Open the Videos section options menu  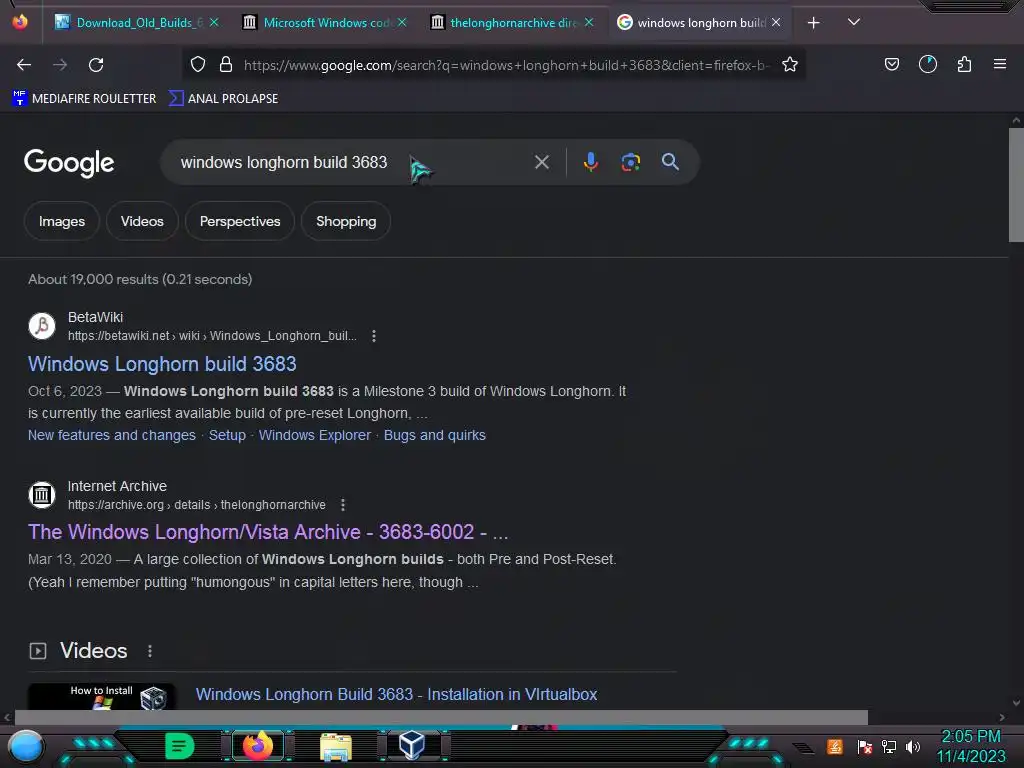(x=150, y=651)
